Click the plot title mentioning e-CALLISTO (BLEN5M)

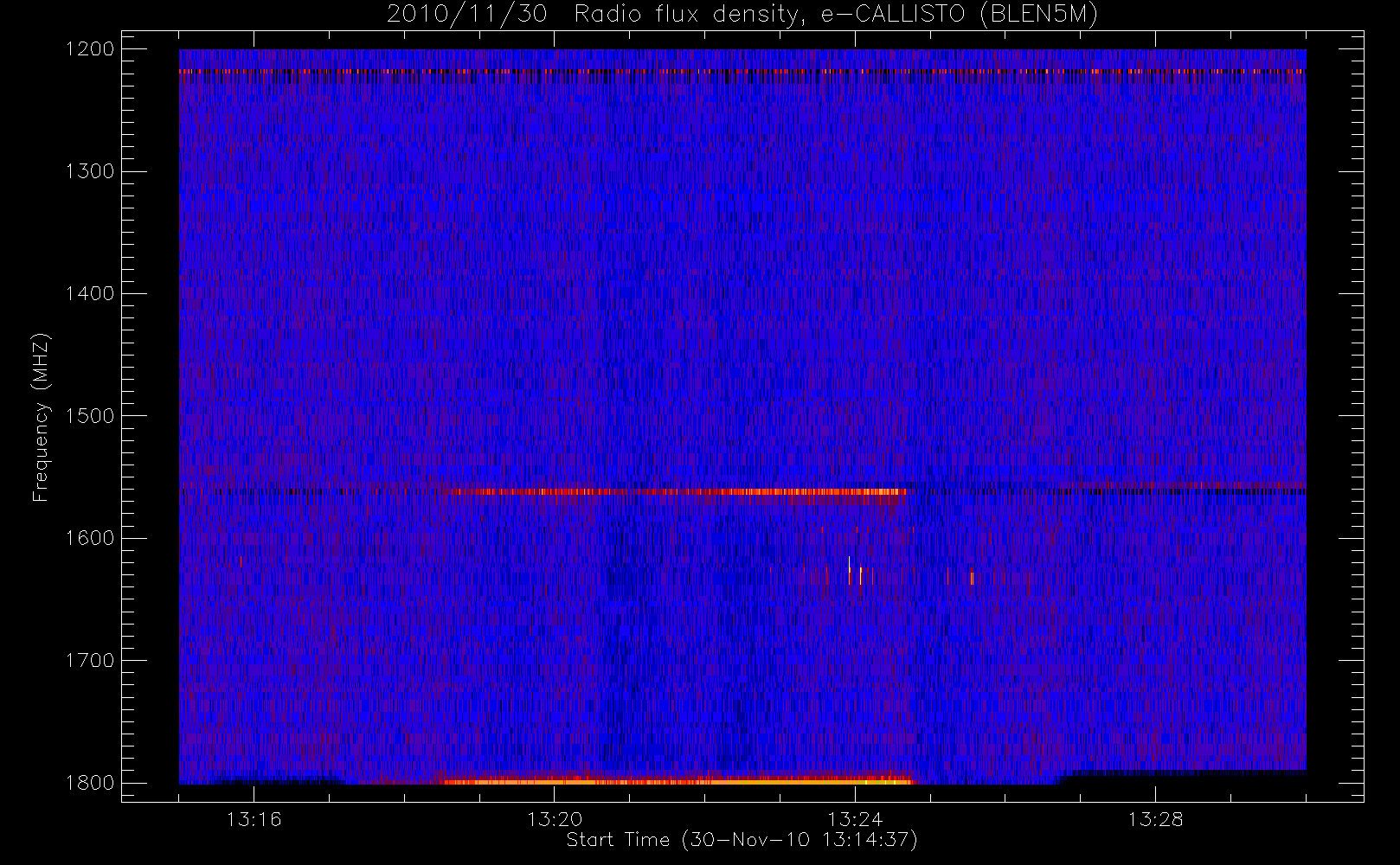pyautogui.click(x=742, y=14)
